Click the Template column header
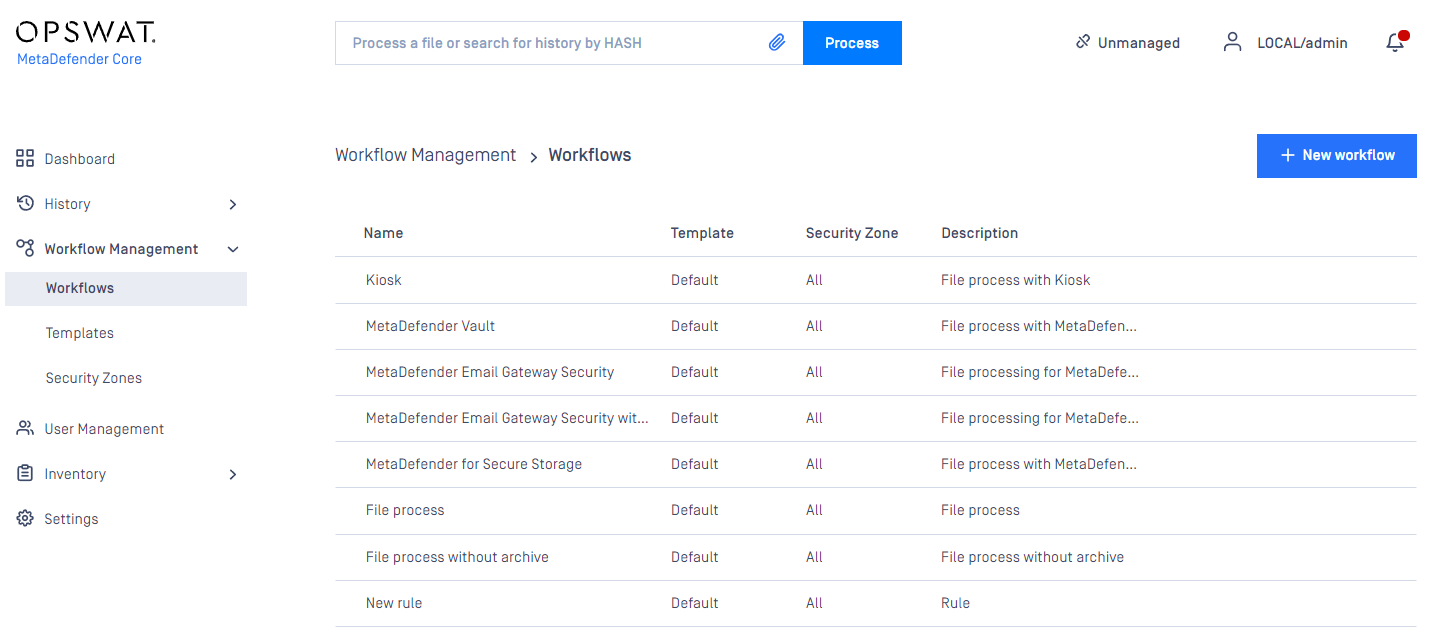 point(702,233)
